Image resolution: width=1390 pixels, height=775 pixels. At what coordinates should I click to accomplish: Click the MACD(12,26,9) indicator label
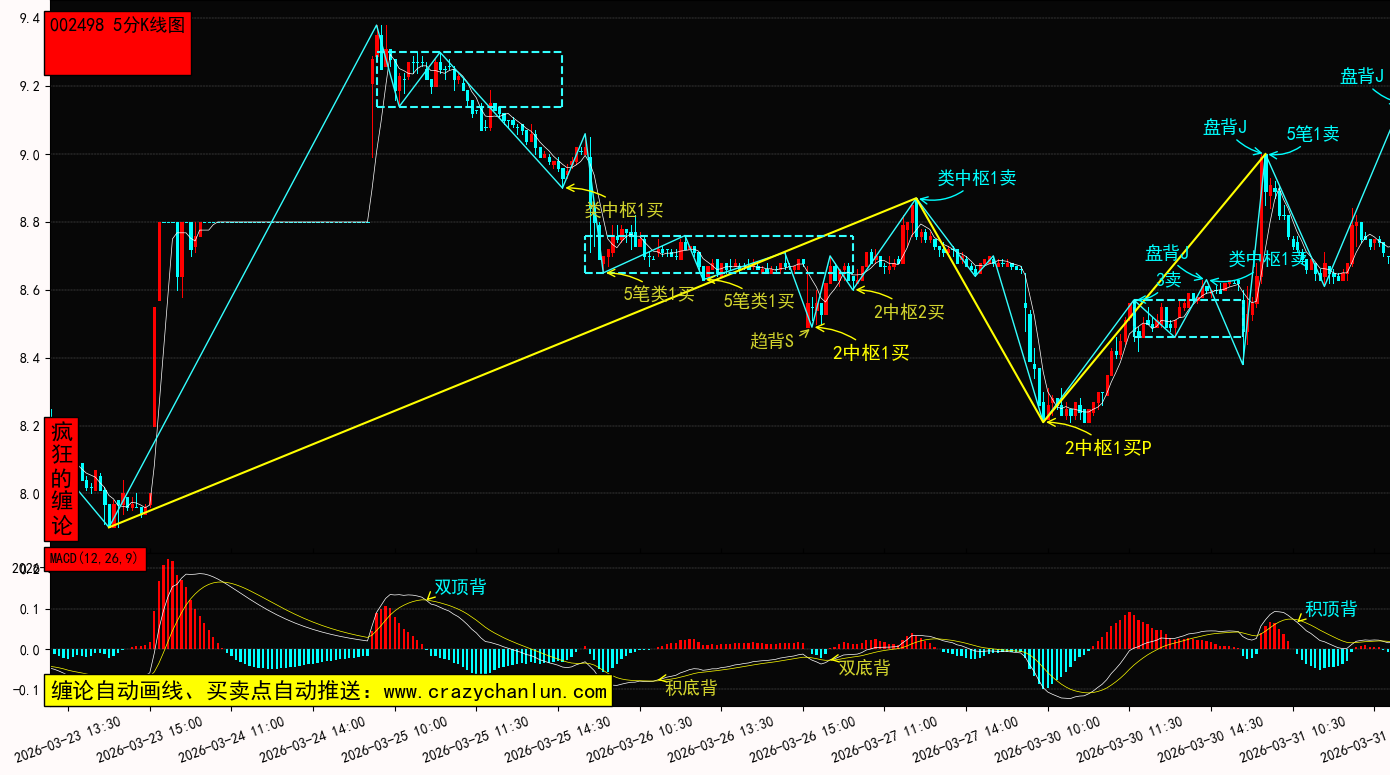(x=95, y=559)
